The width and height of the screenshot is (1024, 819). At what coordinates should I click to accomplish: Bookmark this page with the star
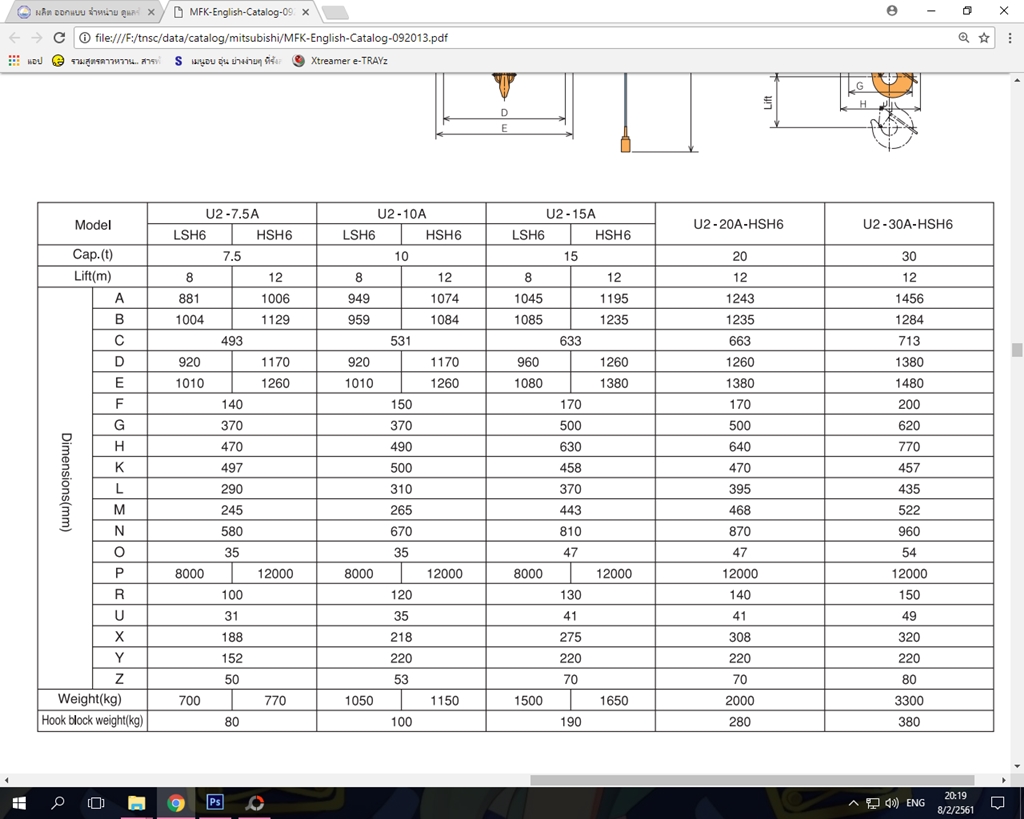pos(984,38)
